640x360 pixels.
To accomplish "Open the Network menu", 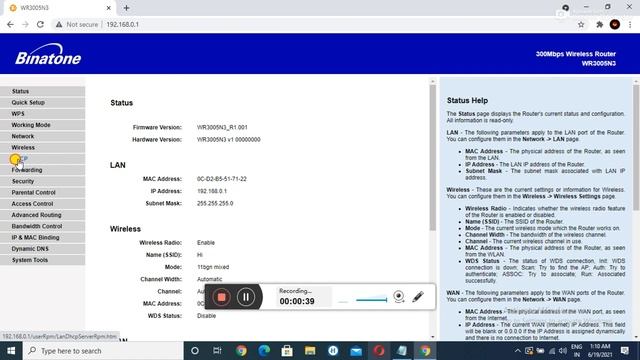I will coord(42,136).
